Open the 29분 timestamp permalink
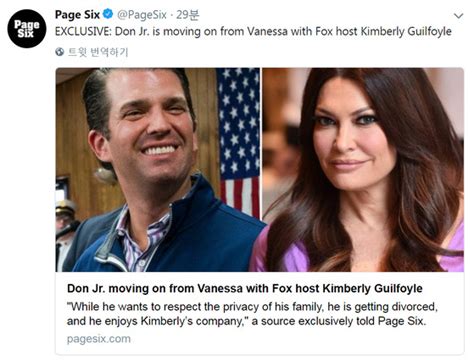This screenshot has width=474, height=361. 188,15
